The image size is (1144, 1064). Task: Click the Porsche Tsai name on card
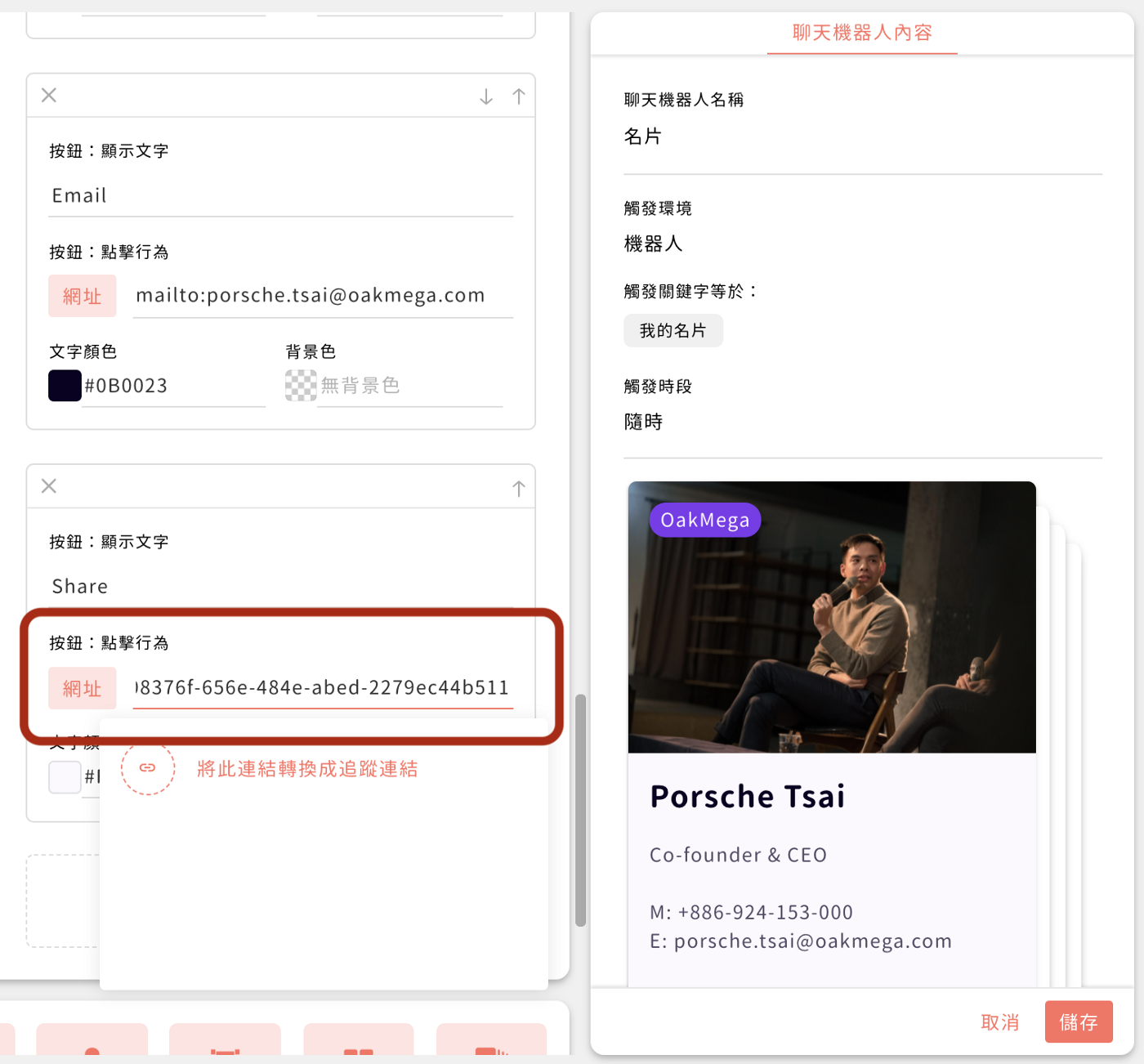[748, 796]
